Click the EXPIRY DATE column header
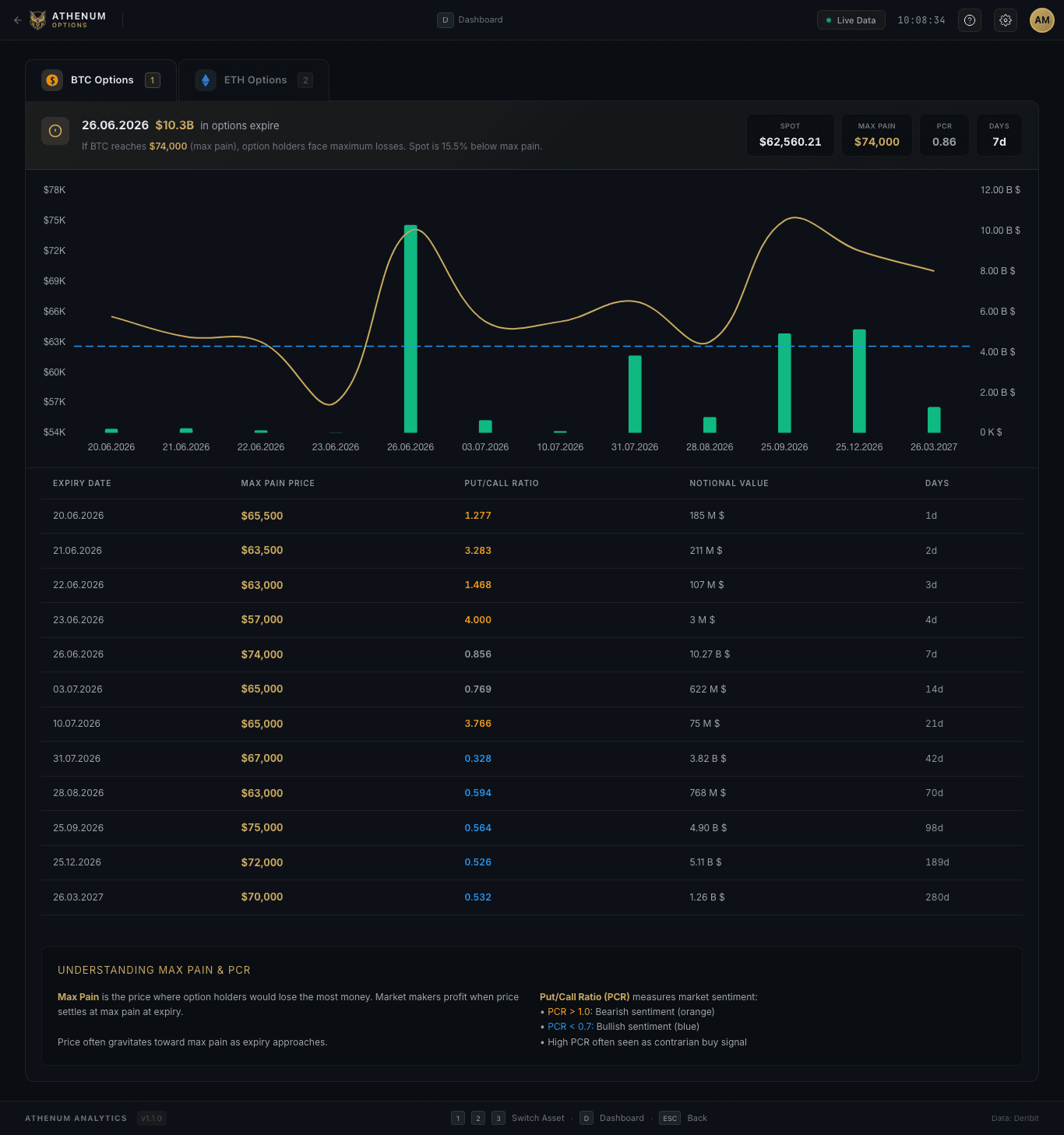 pyautogui.click(x=82, y=484)
